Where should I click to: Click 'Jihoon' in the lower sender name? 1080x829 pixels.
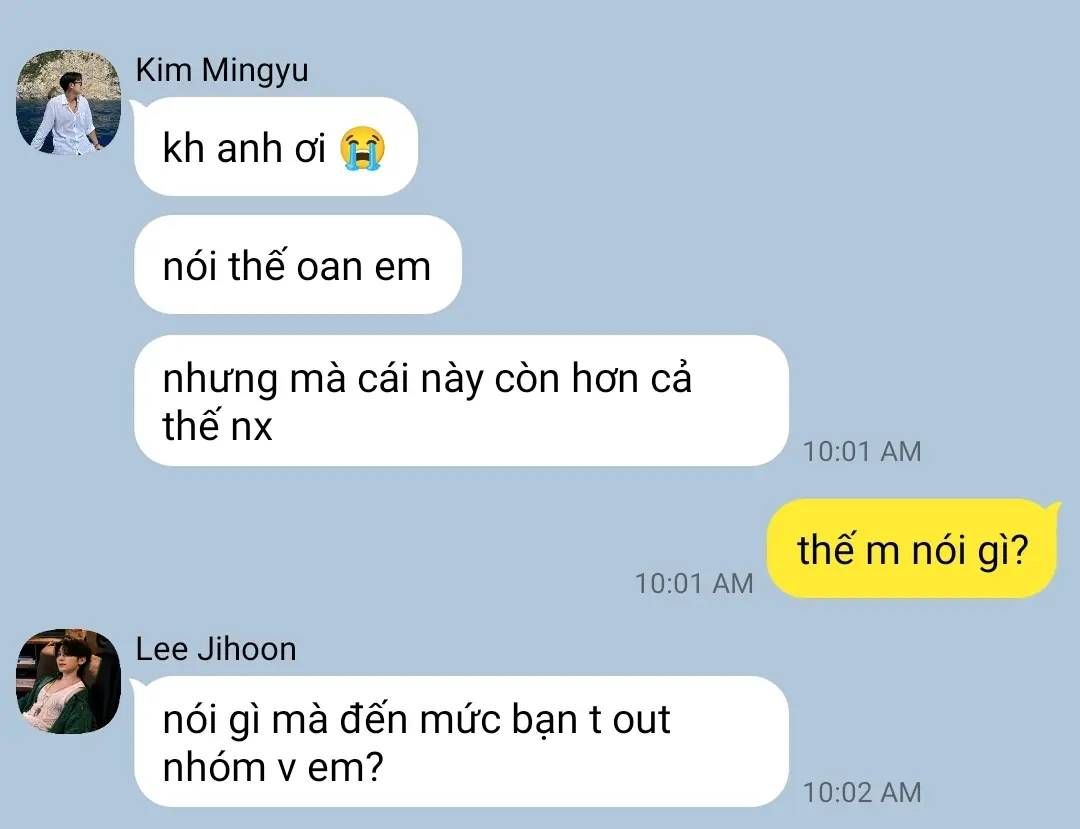coord(247,649)
